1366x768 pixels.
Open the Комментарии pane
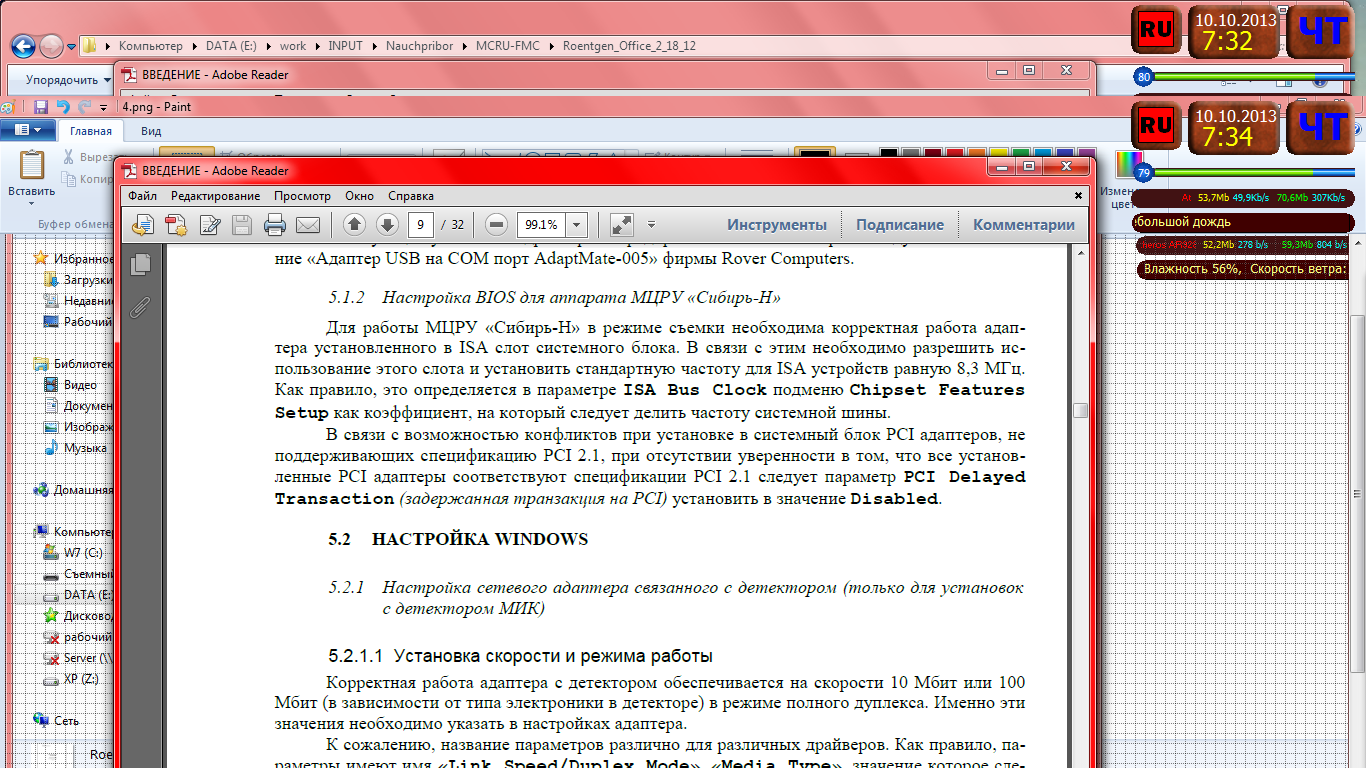coord(1023,225)
